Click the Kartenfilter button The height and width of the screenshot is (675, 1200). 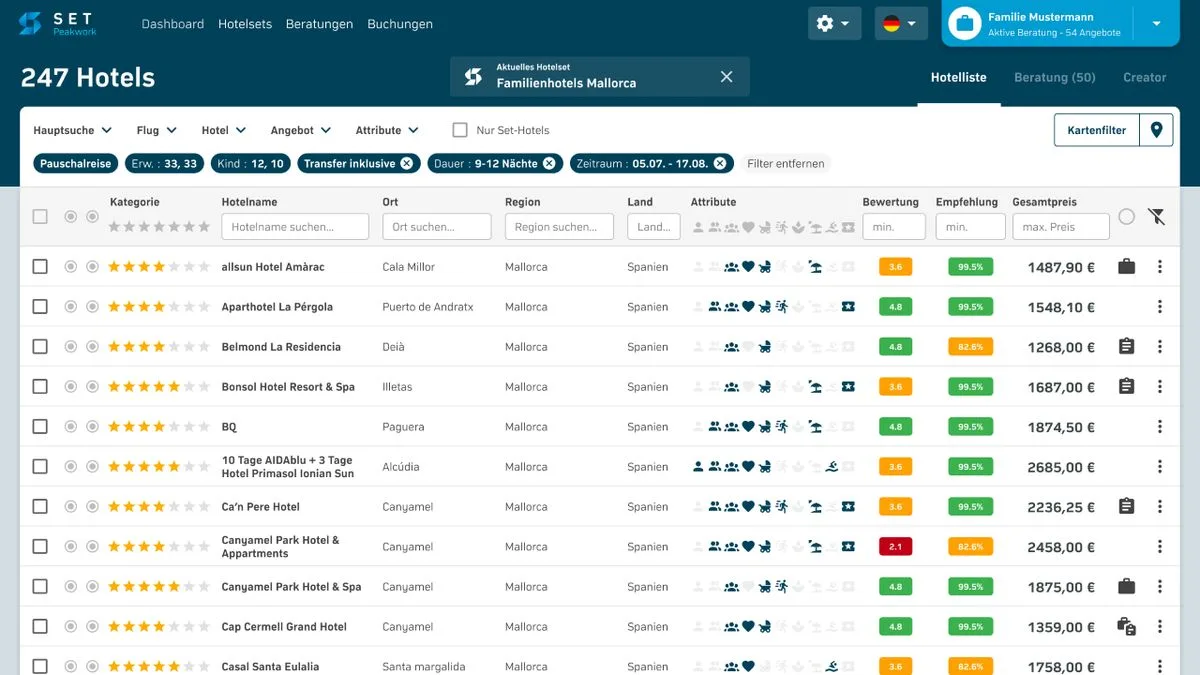tap(1097, 130)
